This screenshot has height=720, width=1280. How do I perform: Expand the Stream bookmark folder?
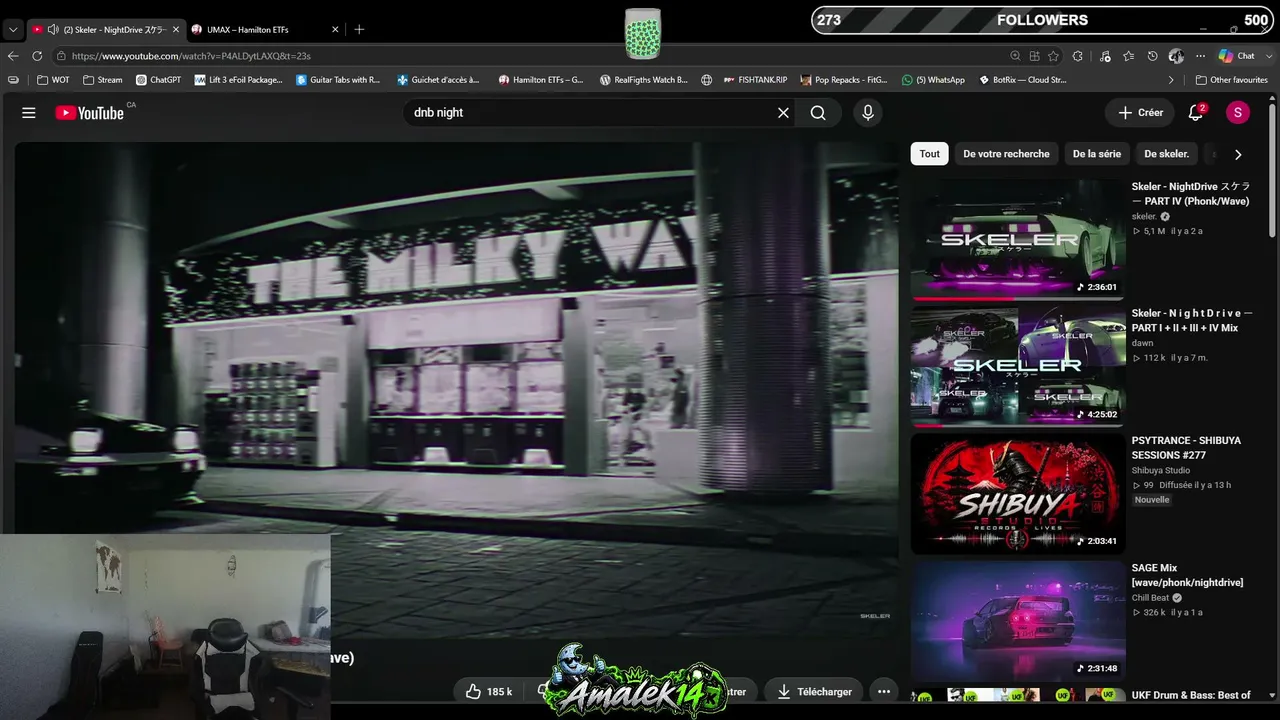coord(103,80)
